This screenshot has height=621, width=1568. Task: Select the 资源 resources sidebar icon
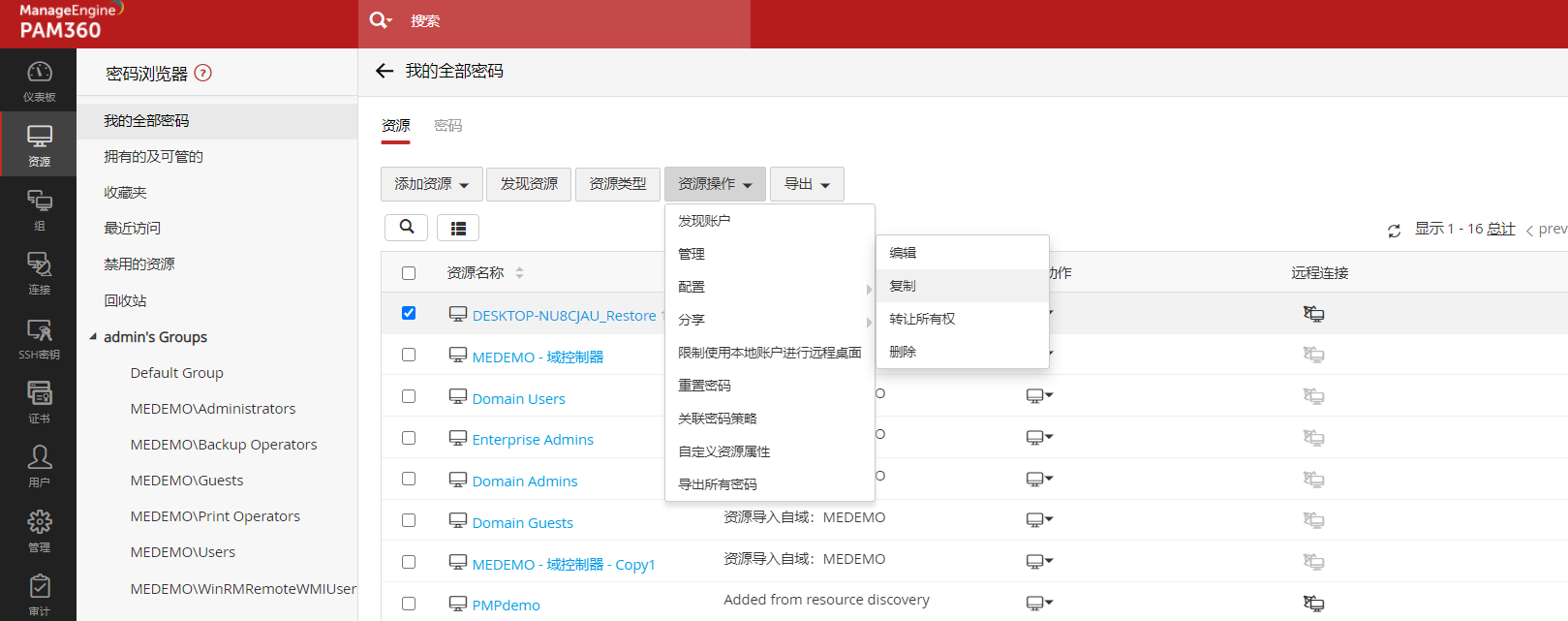point(39,144)
